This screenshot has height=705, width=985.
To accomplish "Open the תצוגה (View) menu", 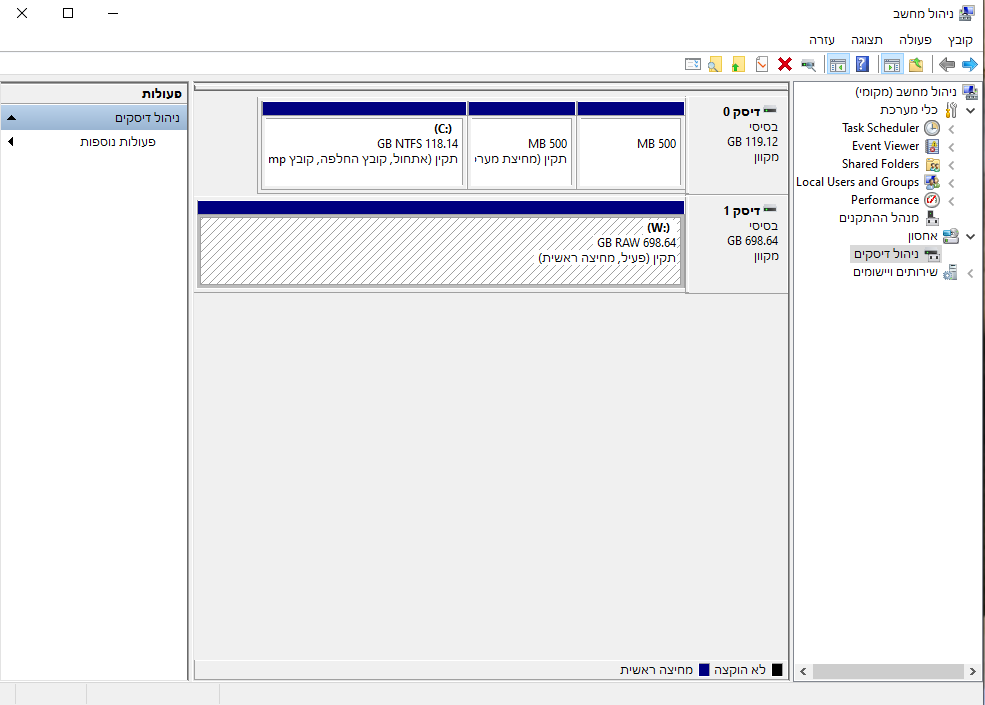I will tap(867, 40).
